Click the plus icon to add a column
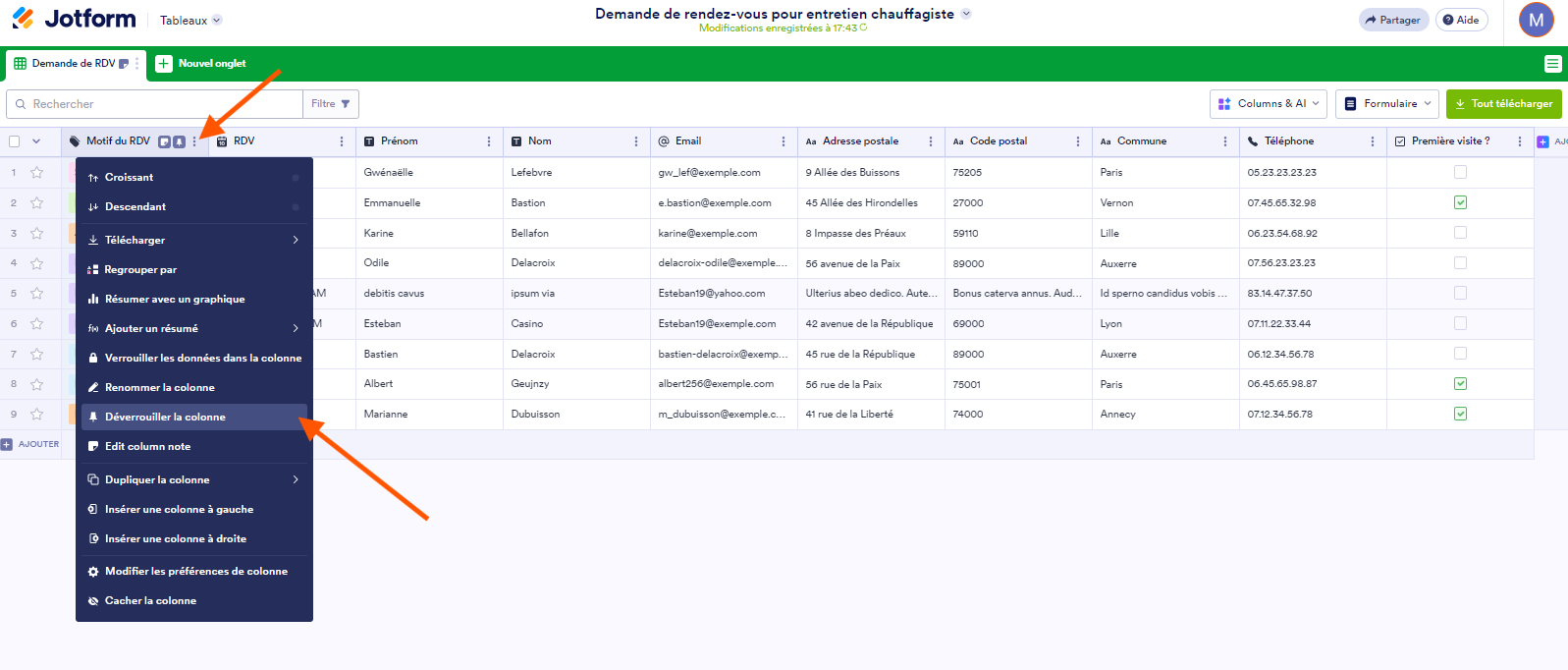Viewport: 1568px width, 670px height. [x=1542, y=141]
